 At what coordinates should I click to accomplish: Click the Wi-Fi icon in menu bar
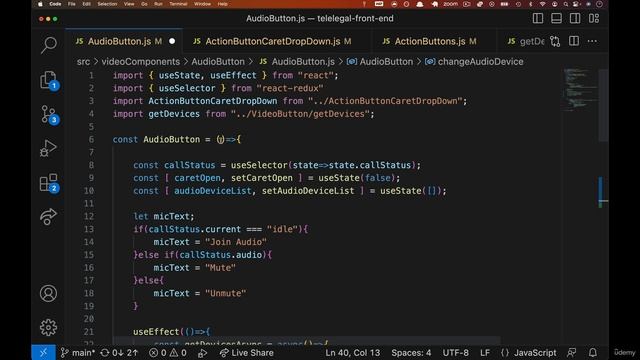[x=542, y=4]
